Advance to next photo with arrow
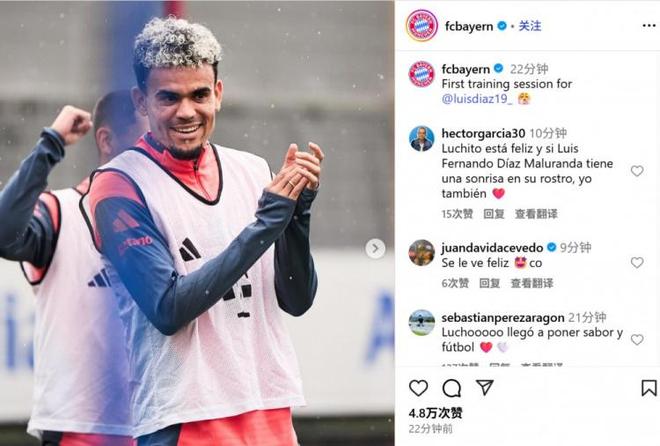This screenshot has width=660, height=446. [x=375, y=249]
